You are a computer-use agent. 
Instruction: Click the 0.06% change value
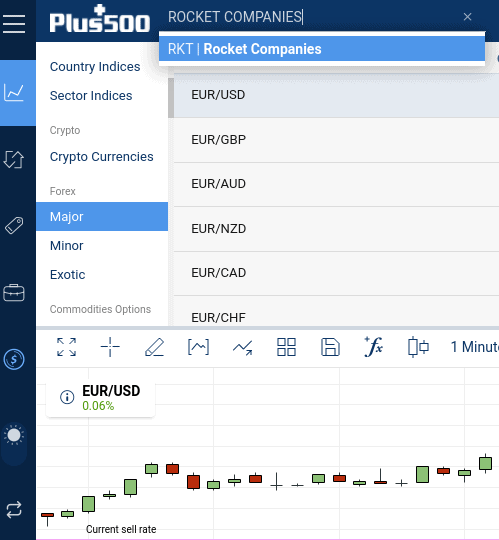98,406
